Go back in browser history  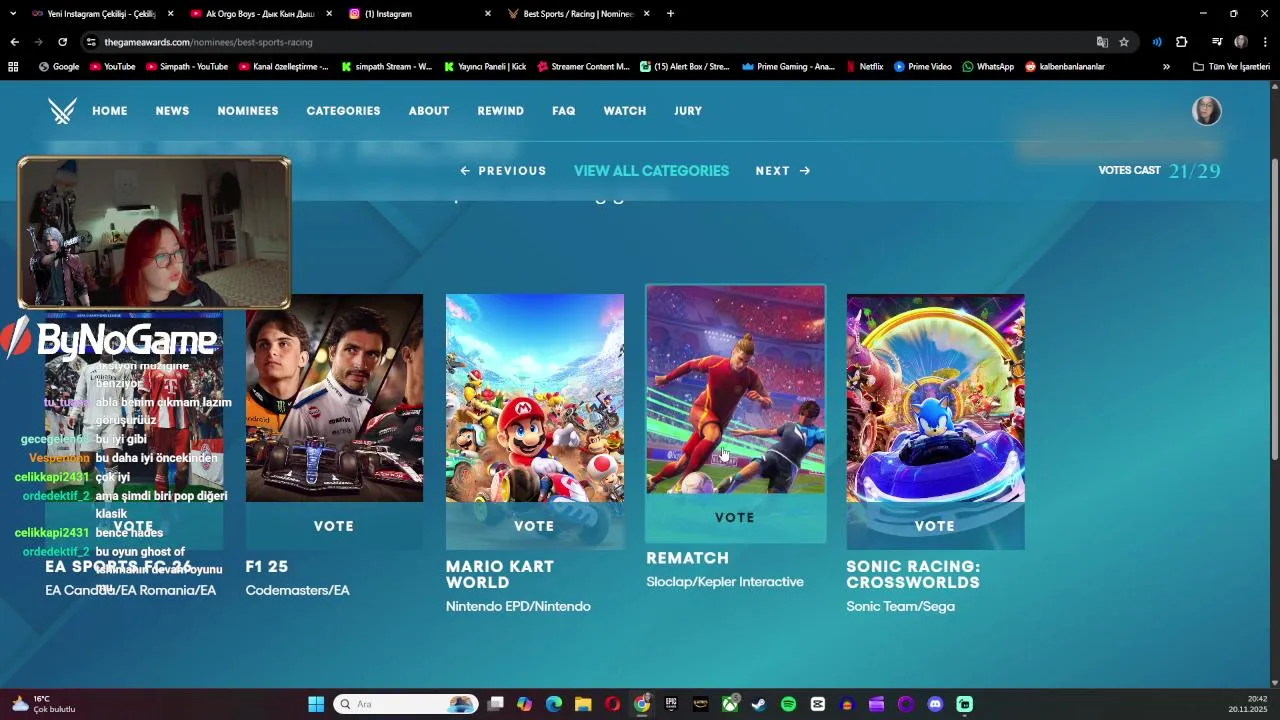[14, 42]
